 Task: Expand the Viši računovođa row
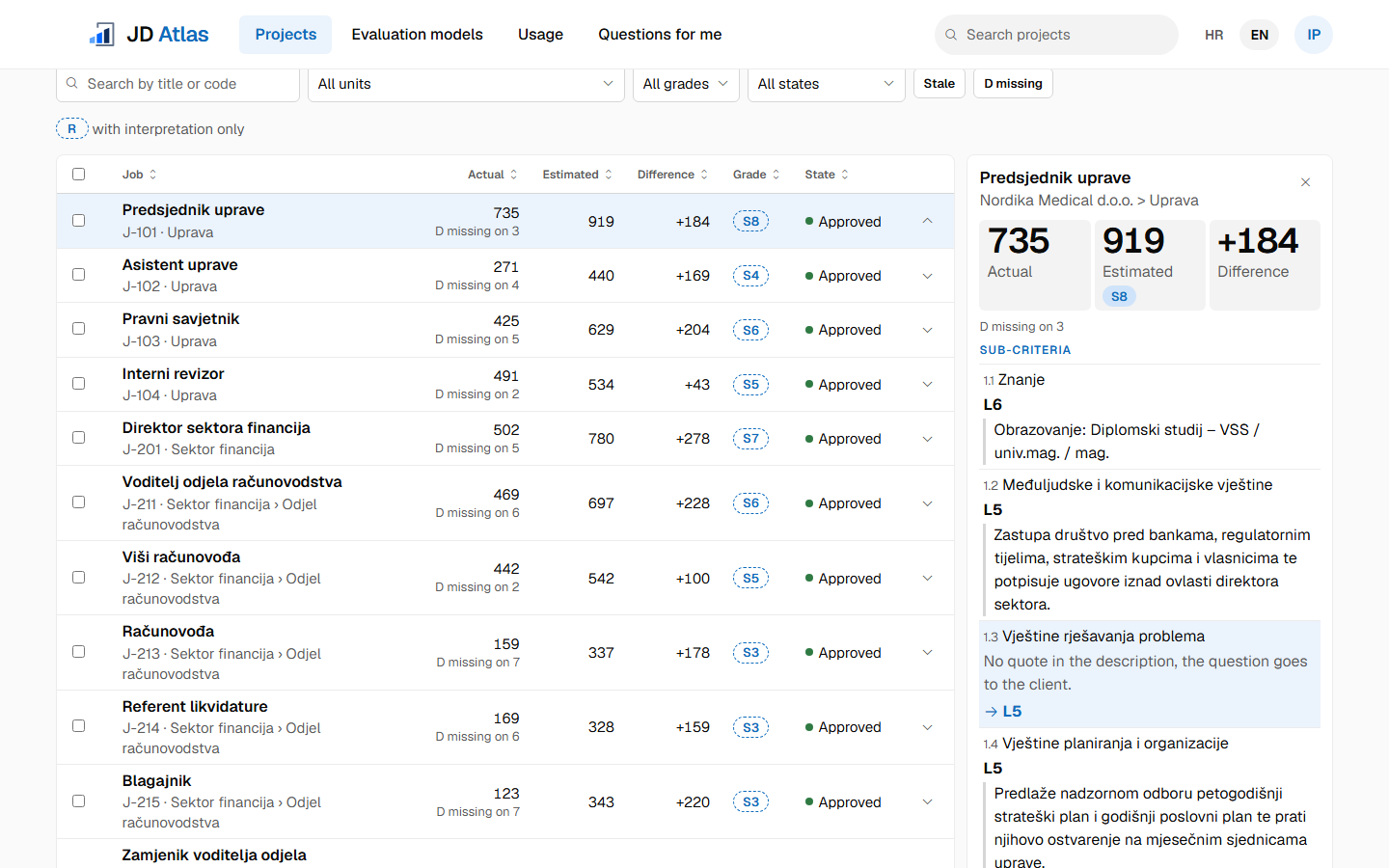point(927,579)
